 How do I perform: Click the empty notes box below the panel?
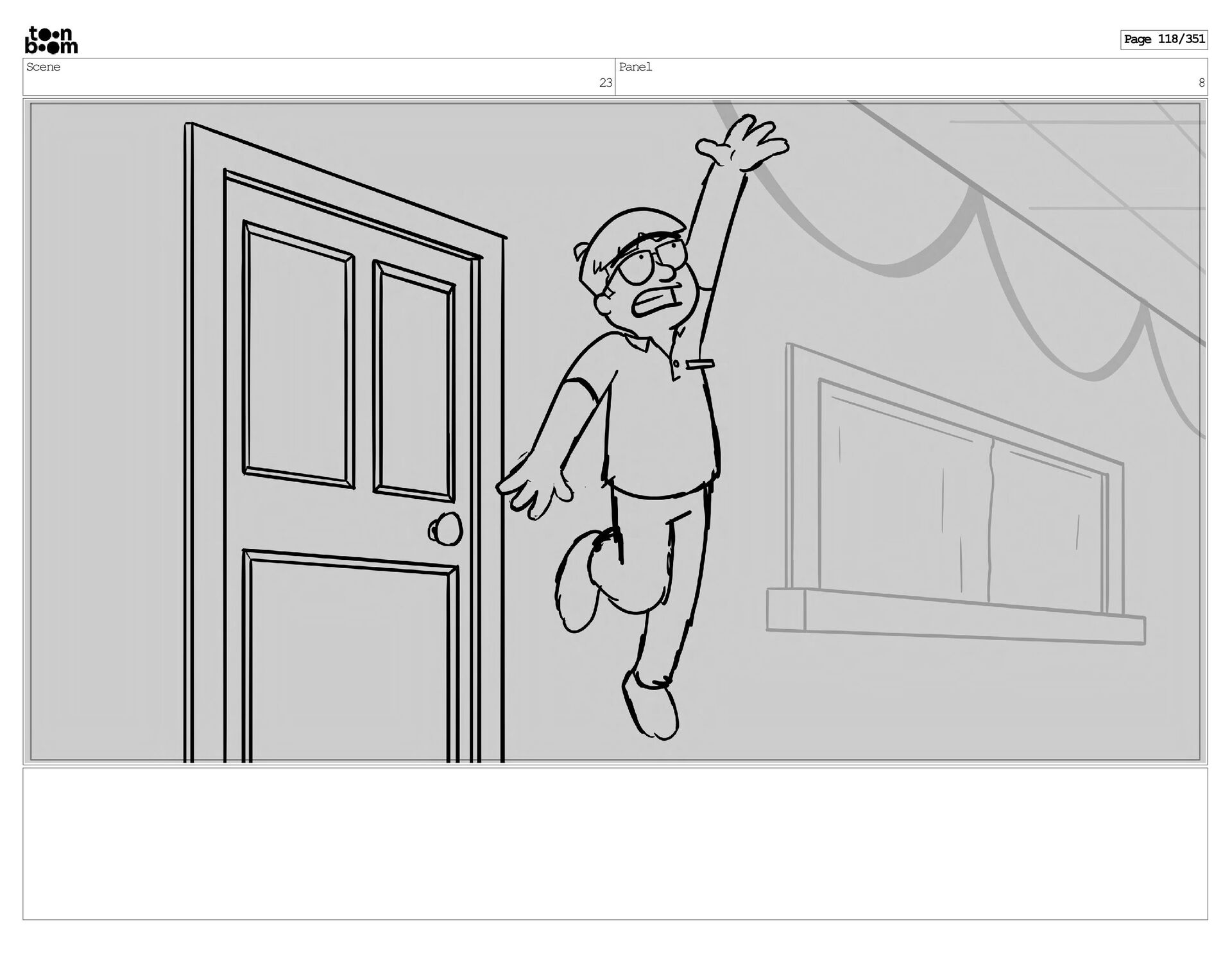tap(615, 843)
